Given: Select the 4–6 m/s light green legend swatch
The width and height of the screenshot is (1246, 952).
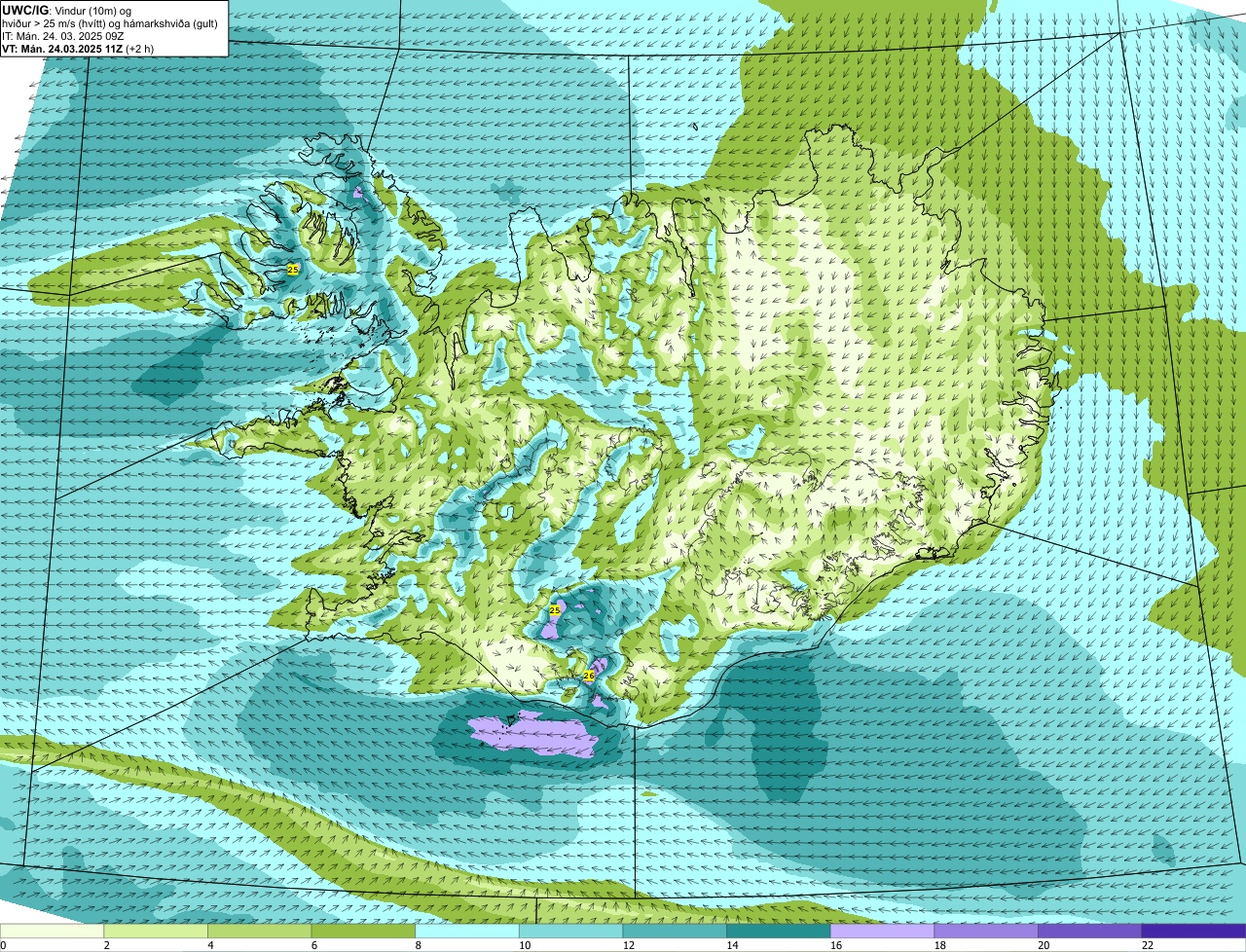Looking at the screenshot, I should click(259, 931).
